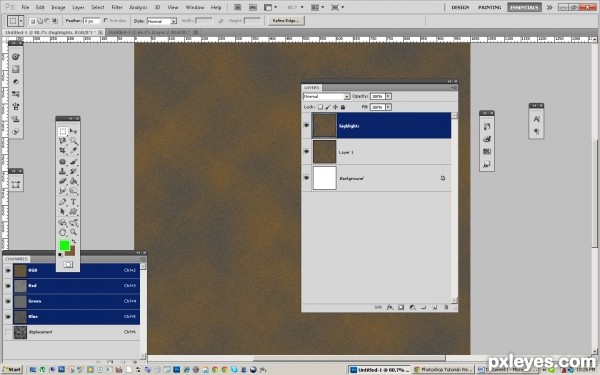Select the History Brush tool
Screen dimensions: 600x375
click(73, 171)
